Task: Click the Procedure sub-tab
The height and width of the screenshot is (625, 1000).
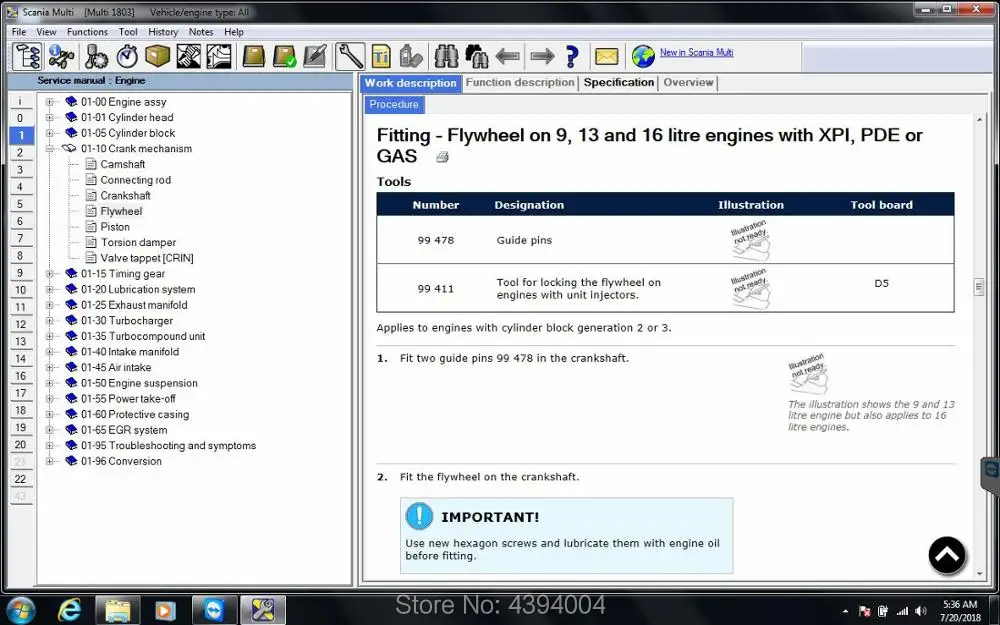Action: [x=394, y=105]
